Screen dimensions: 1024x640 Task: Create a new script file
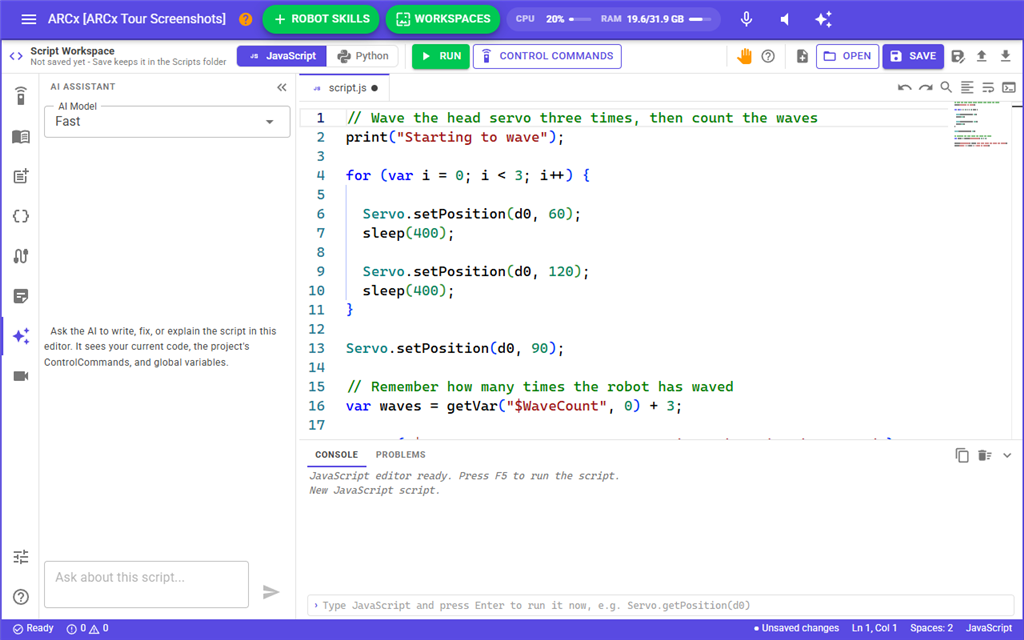802,56
